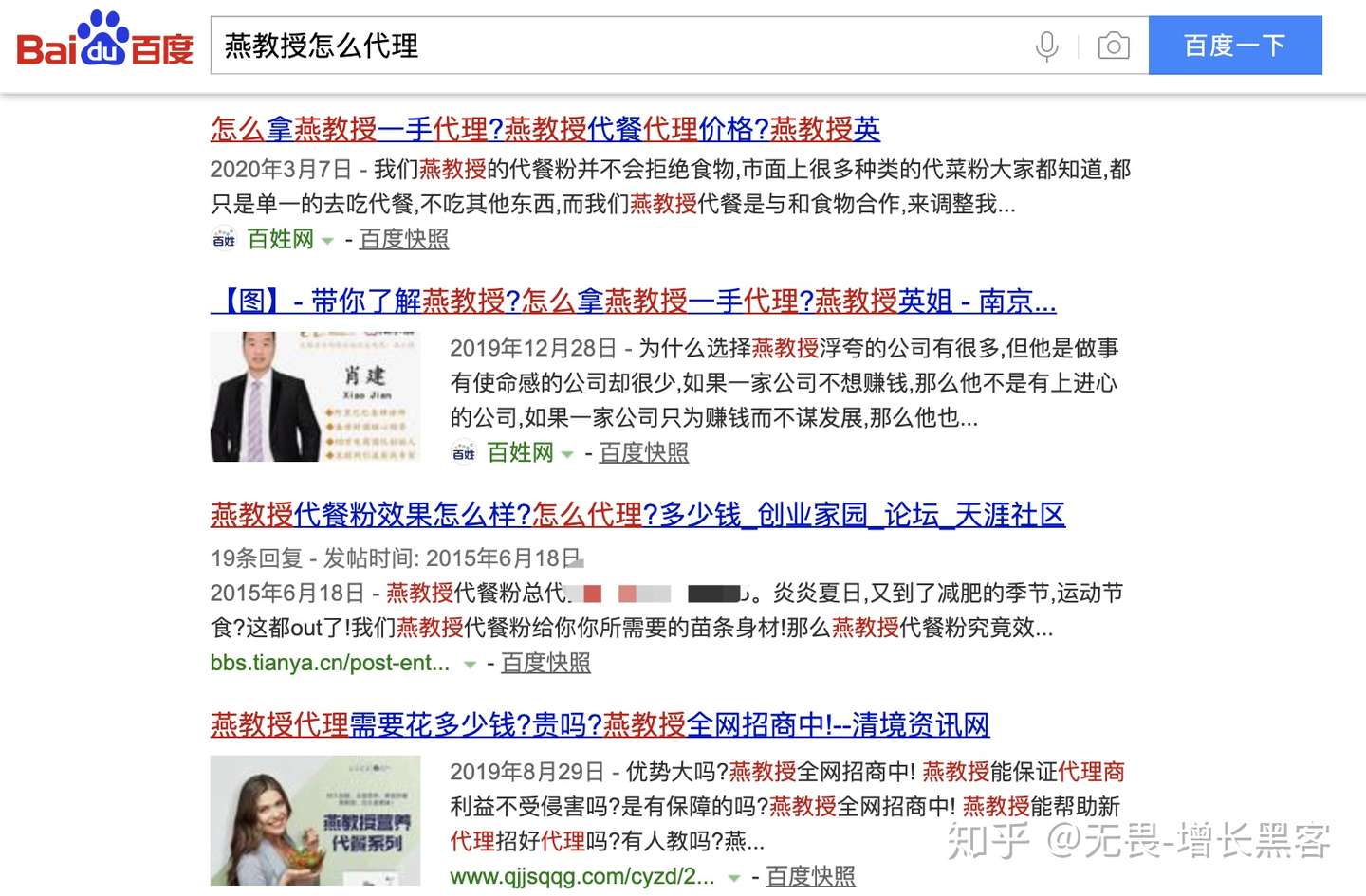Click the 百度一下 search button
Image resolution: width=1366 pixels, height=896 pixels.
coord(1235,45)
